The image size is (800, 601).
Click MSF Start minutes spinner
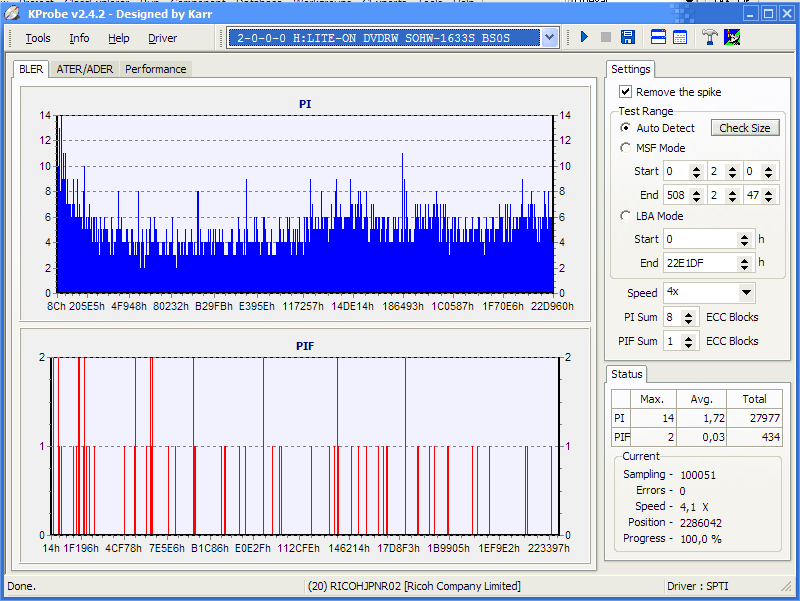pos(696,171)
